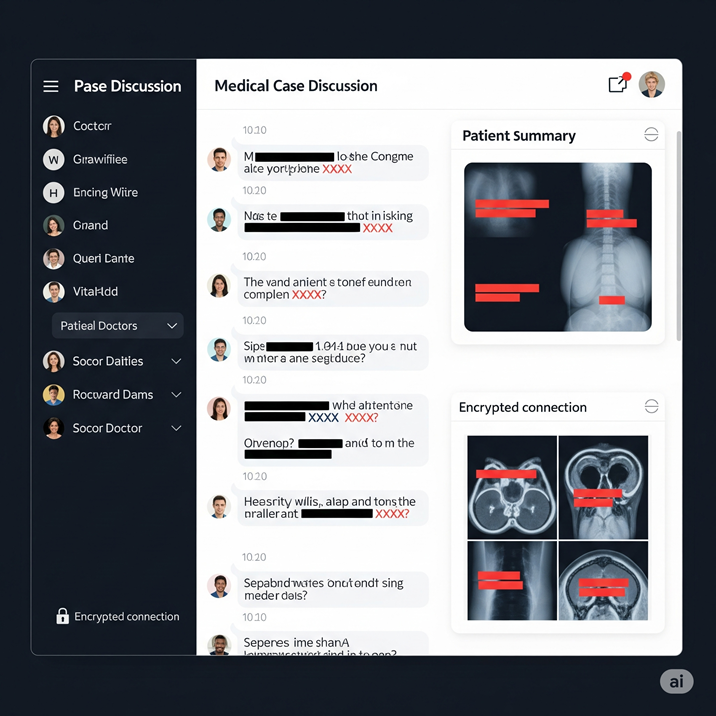Select the H avatar for Encing Wiire

tap(54, 192)
